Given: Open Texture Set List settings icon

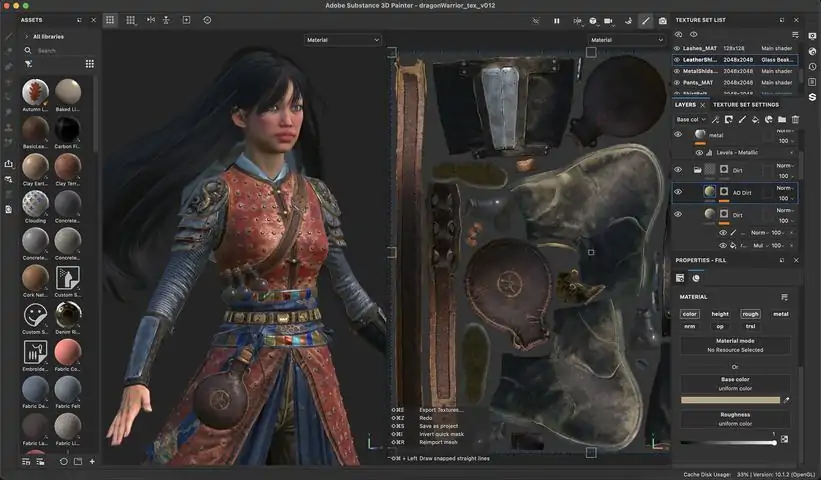Looking at the screenshot, I should (x=795, y=35).
